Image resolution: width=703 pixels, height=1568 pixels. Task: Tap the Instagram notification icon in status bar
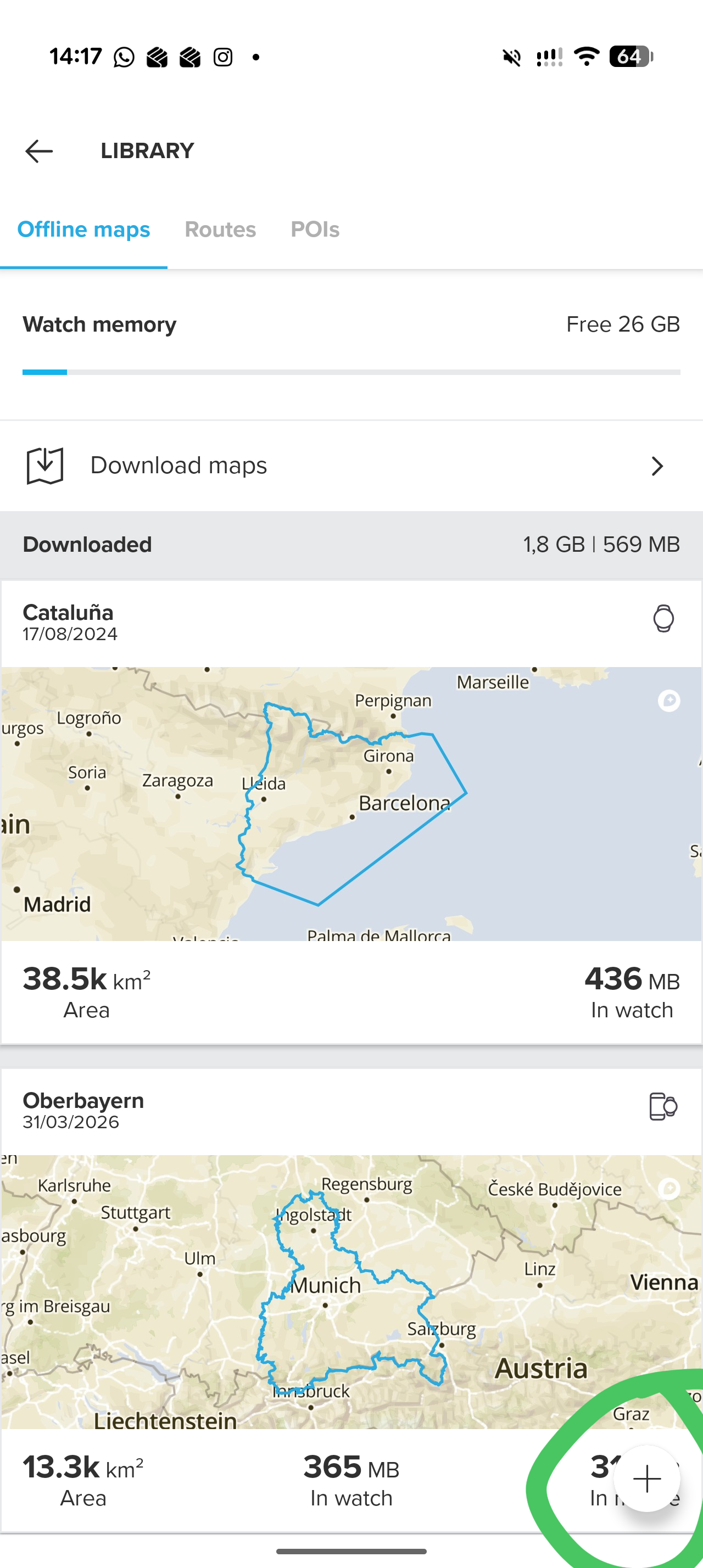point(223,57)
